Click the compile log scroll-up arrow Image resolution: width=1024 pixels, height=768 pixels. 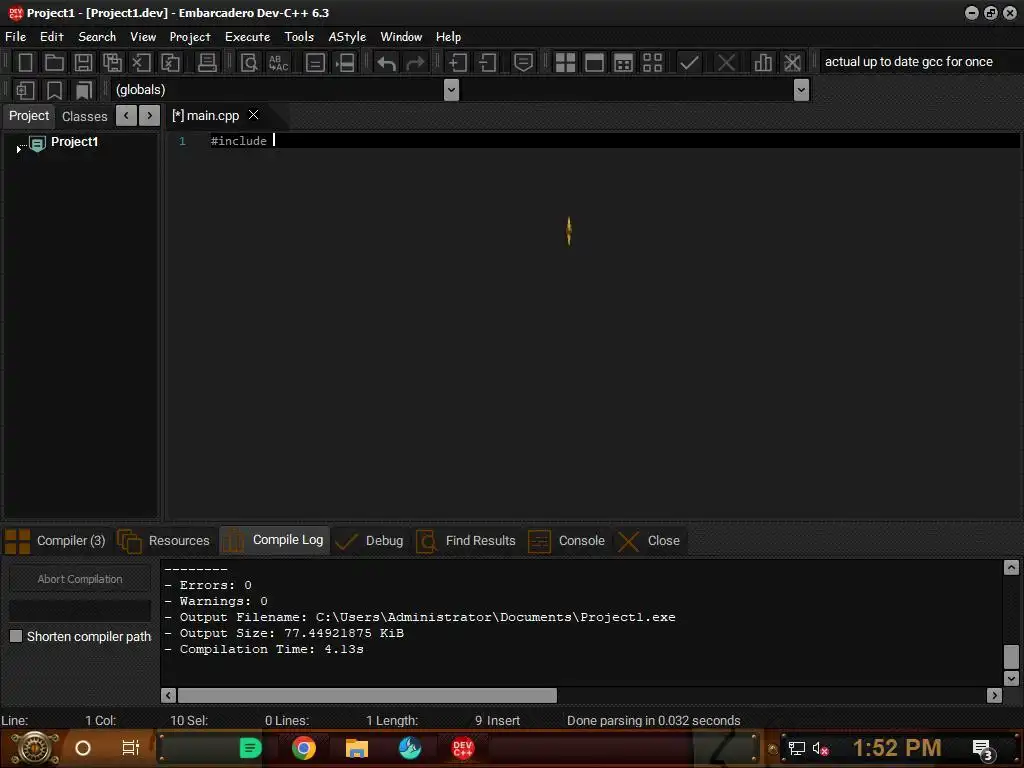tap(1011, 568)
